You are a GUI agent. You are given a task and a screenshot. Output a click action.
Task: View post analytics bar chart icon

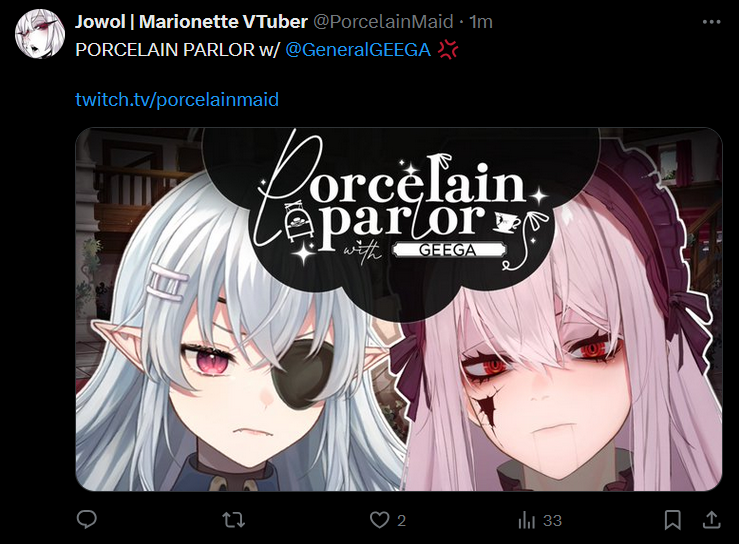pos(526,520)
